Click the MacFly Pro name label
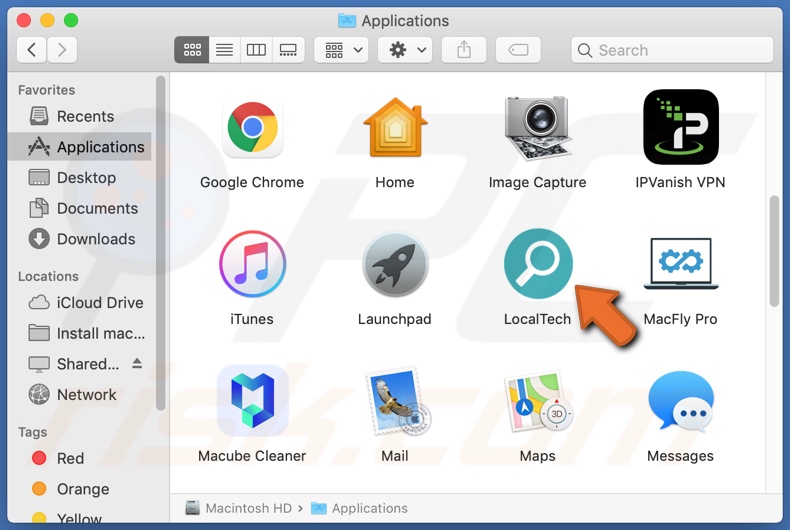 point(680,319)
